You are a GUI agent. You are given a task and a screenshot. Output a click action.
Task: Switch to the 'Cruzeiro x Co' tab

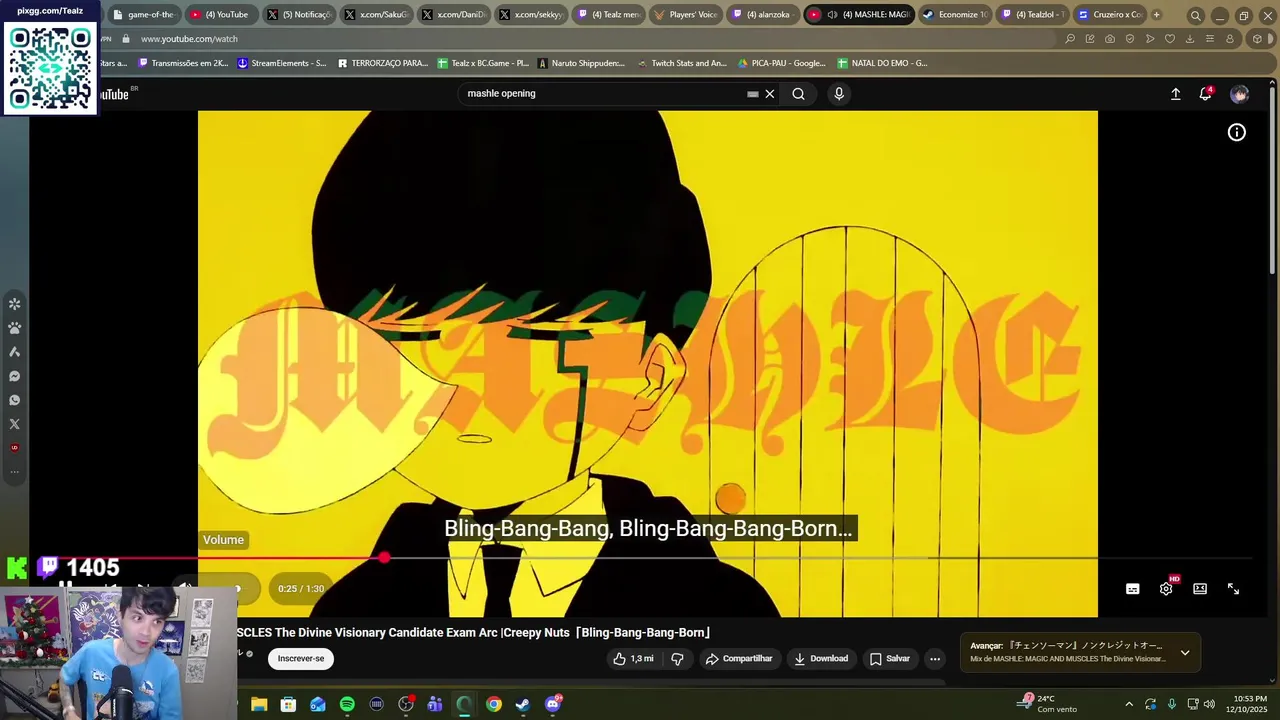point(1110,15)
